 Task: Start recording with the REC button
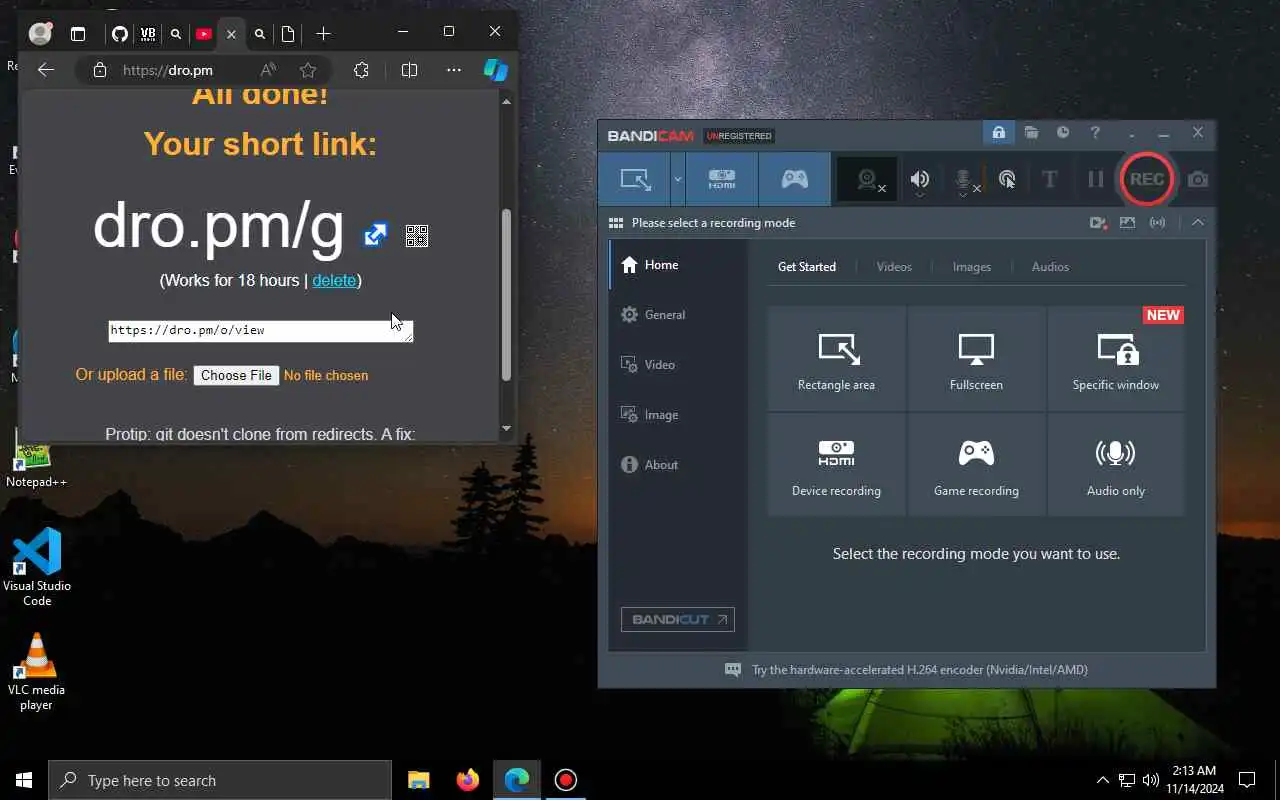click(x=1146, y=180)
